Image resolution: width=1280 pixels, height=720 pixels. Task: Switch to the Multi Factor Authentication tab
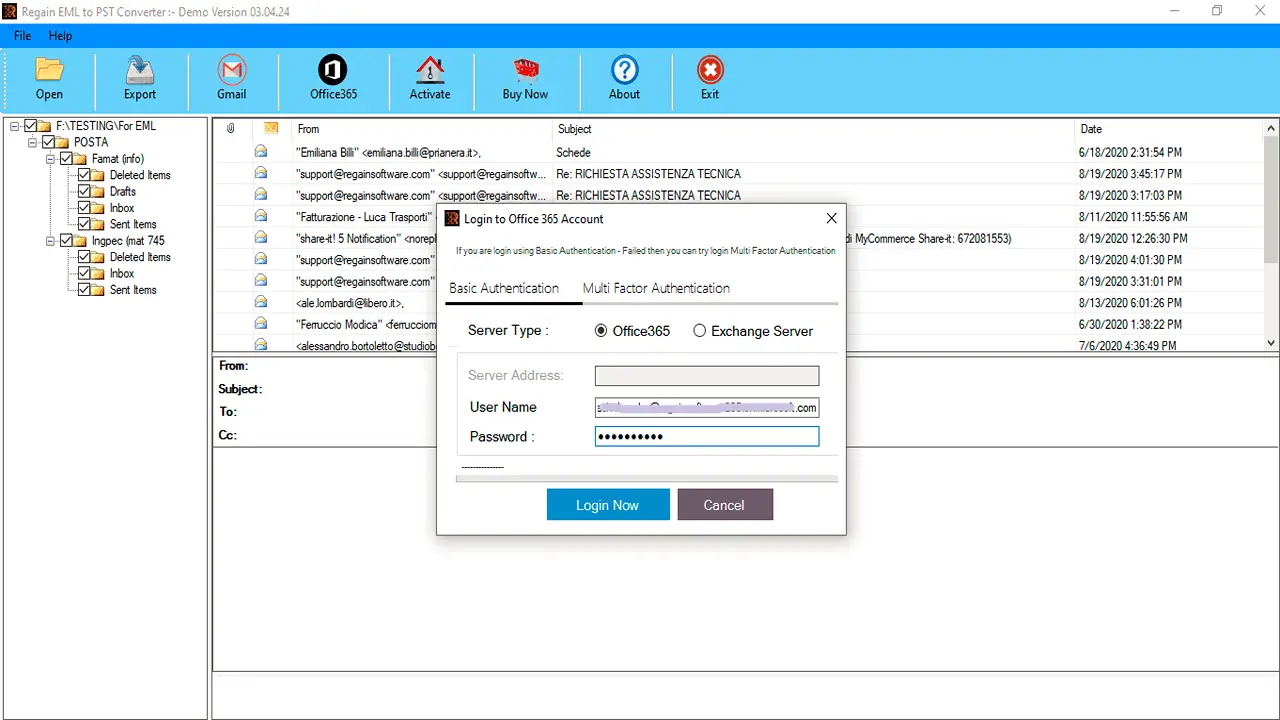coord(656,288)
